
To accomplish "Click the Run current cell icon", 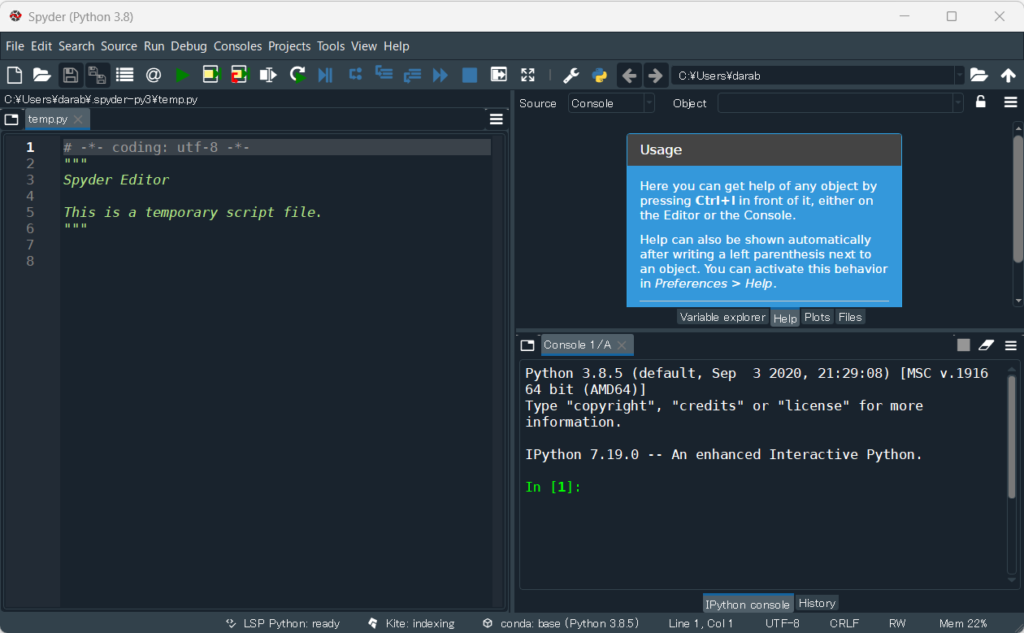I will (211, 75).
